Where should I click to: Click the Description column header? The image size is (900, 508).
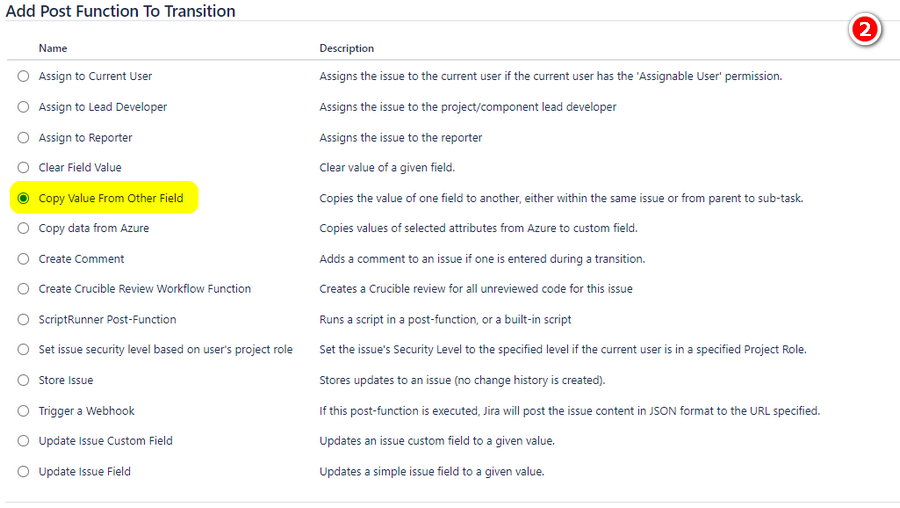347,48
